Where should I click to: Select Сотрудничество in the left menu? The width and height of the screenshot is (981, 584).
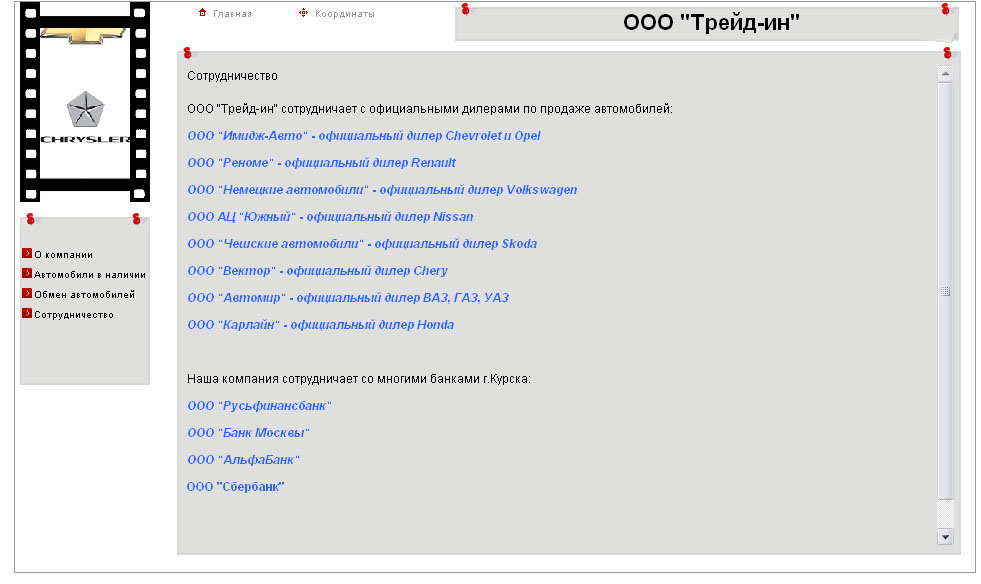point(74,315)
